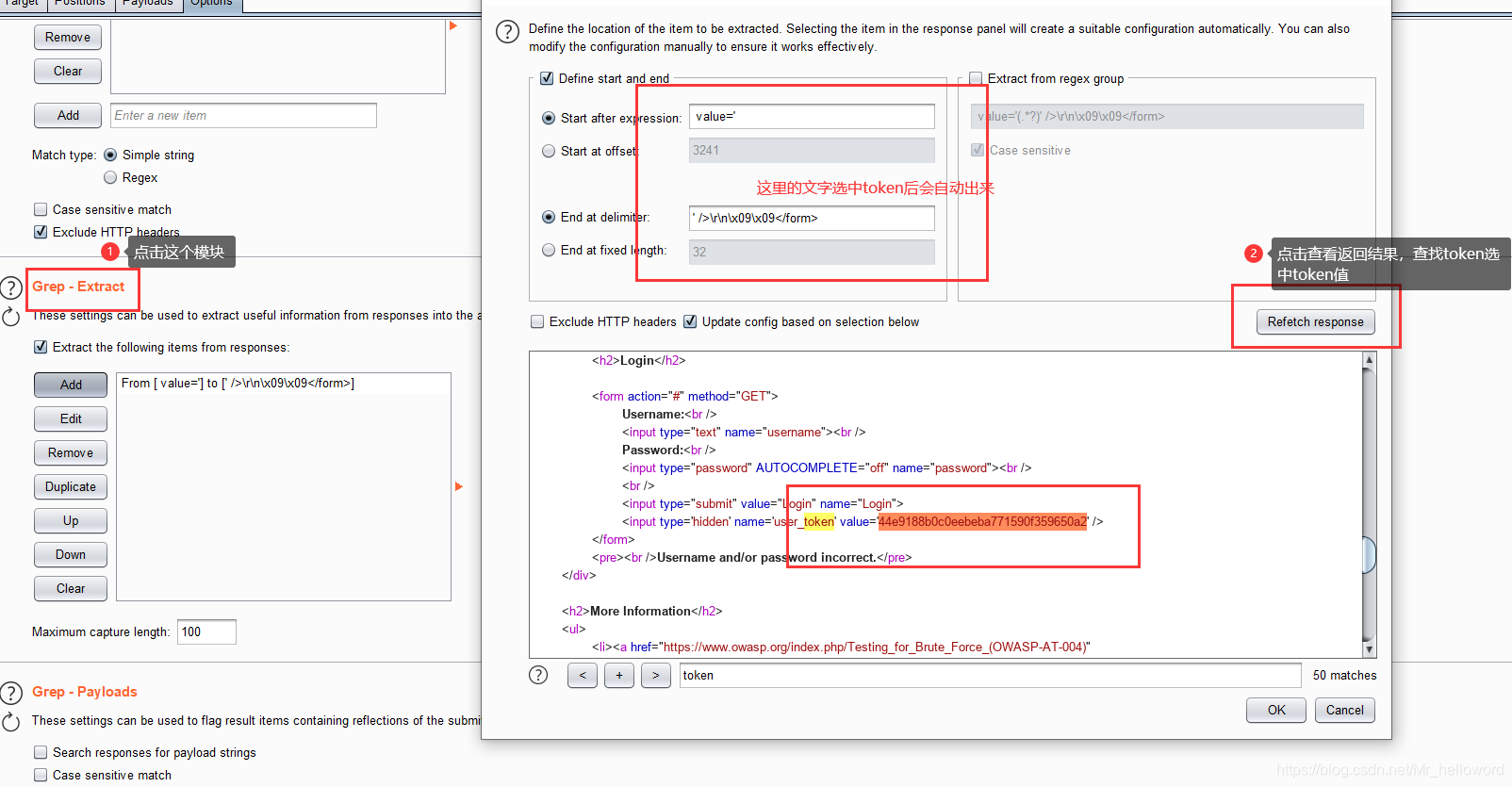Enable Search responses for payload strings
This screenshot has width=1512, height=787.
41,752
